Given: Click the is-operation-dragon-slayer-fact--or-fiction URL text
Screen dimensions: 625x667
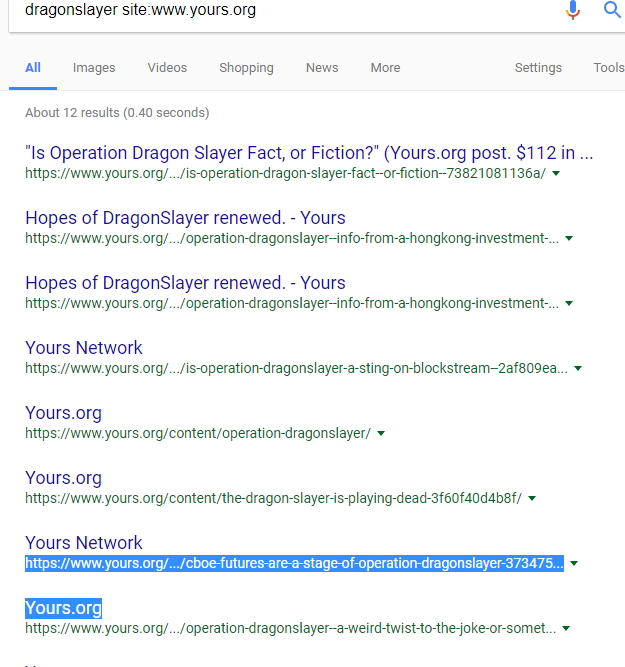Looking at the screenshot, I should [285, 173].
